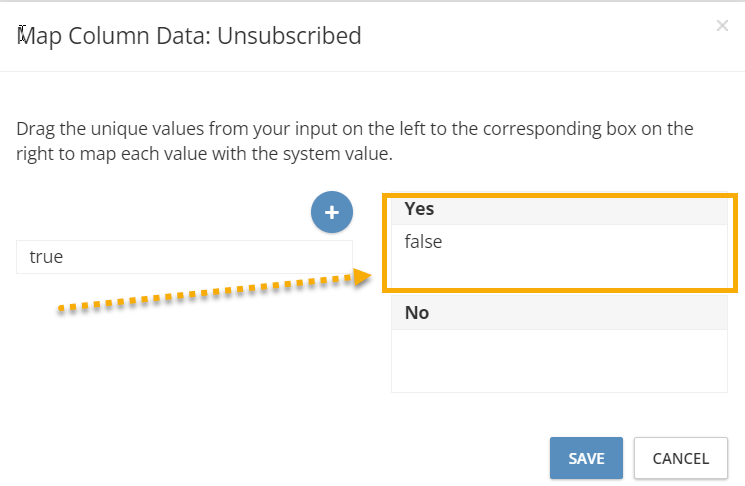Click the I-beam cursor beside the title
Viewport: 745px width, 486px height.
(x=22, y=34)
